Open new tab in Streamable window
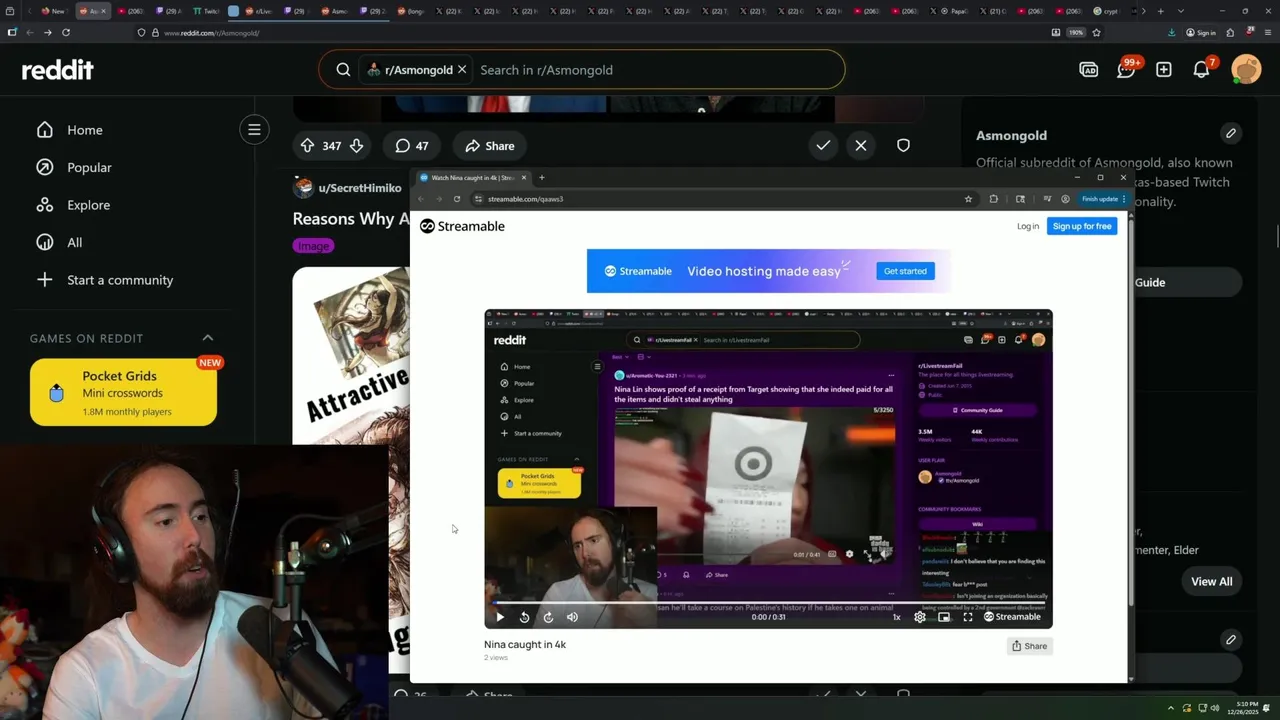This screenshot has height=720, width=1280. [542, 178]
